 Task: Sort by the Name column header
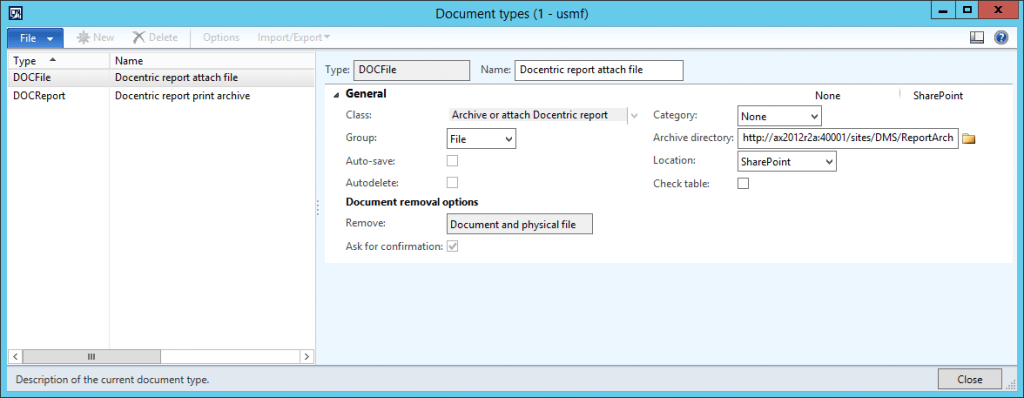click(x=212, y=61)
